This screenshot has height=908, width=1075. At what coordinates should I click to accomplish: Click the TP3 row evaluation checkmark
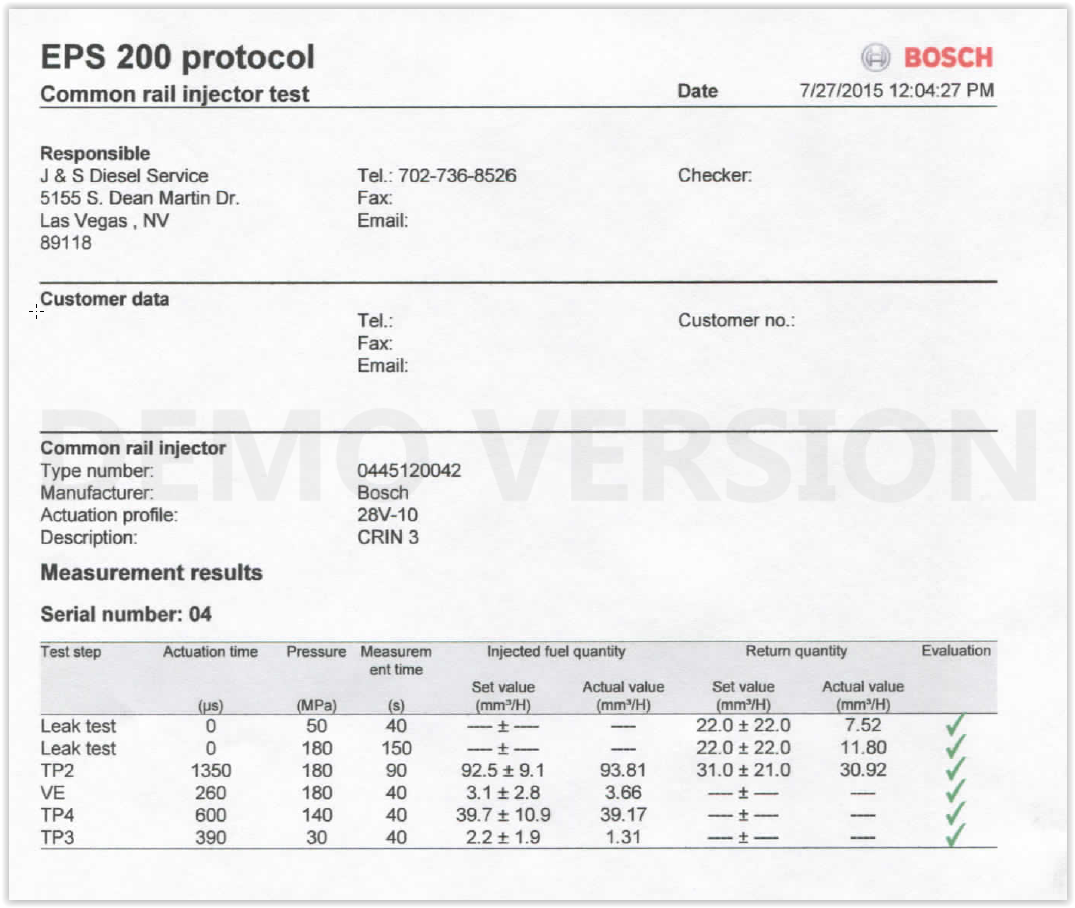click(x=956, y=836)
